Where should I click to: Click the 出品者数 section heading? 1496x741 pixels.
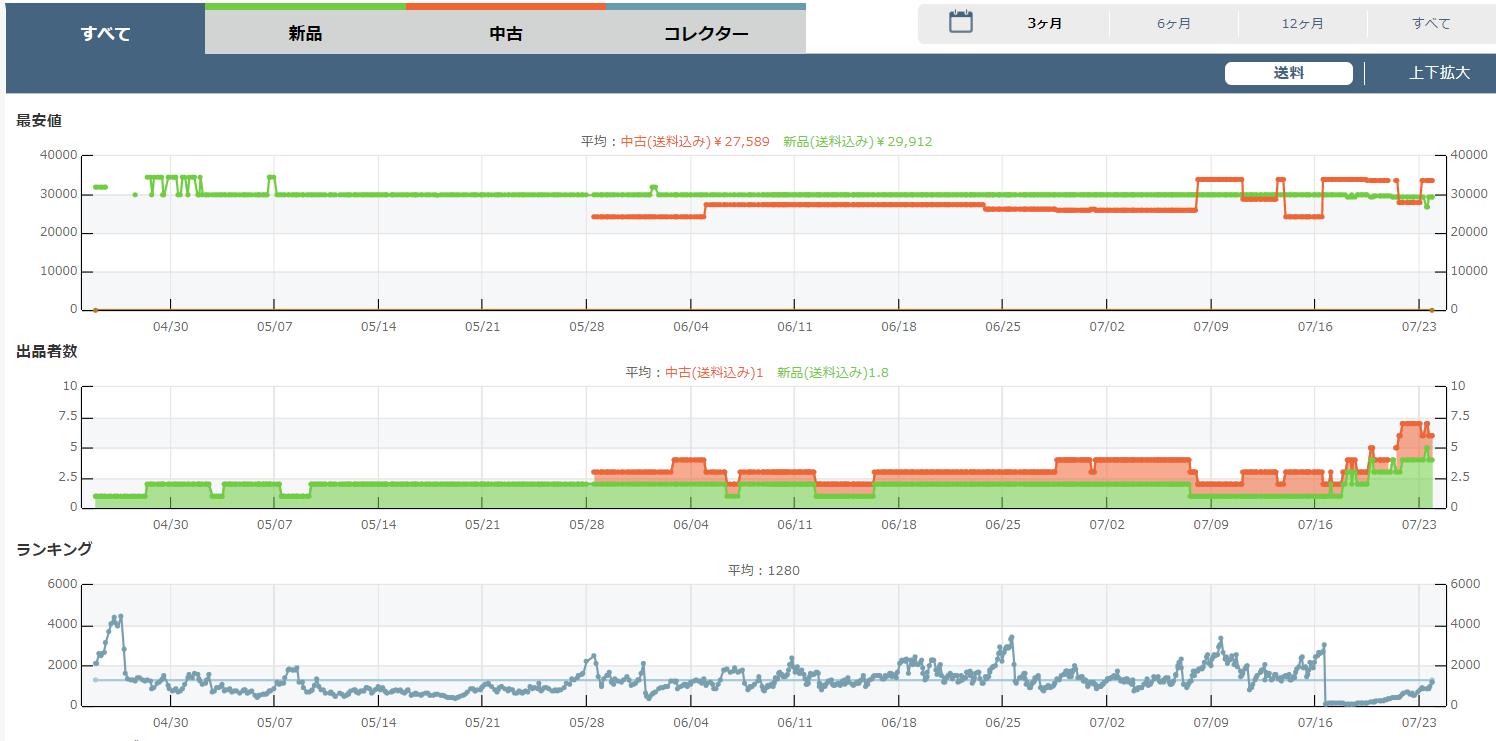point(46,351)
